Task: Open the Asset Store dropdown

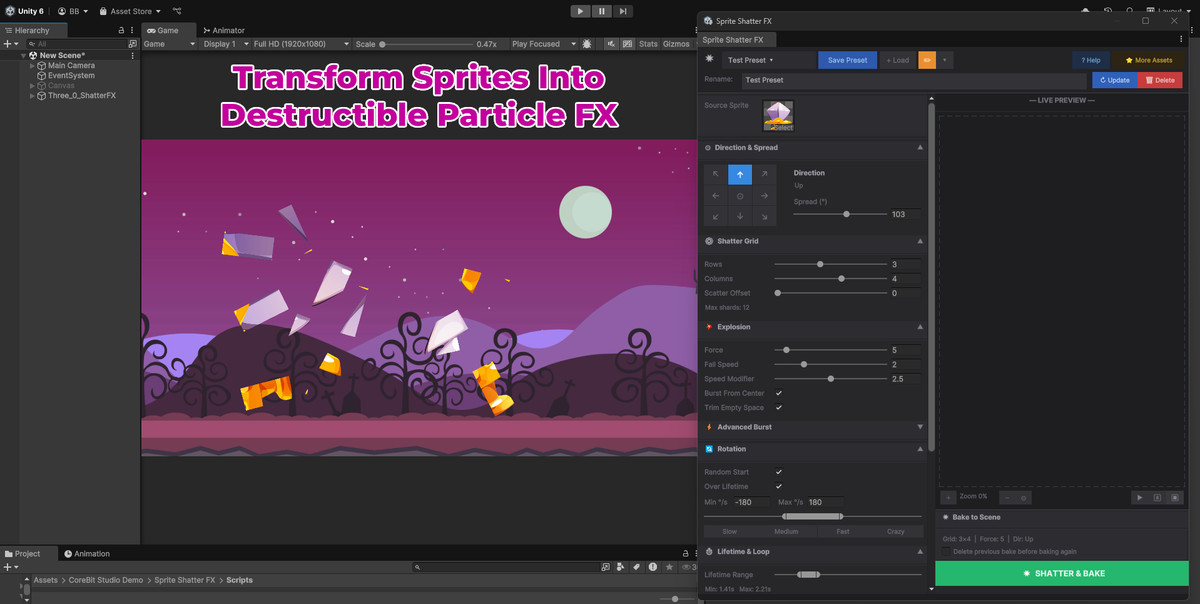Action: point(129,11)
